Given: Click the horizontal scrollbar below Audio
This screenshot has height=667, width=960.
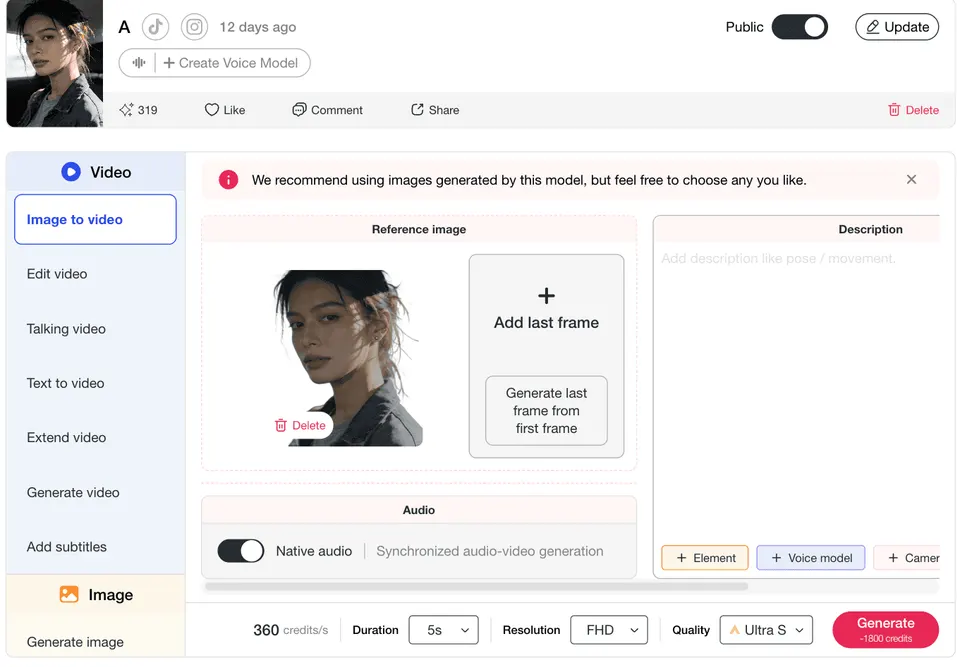Looking at the screenshot, I should 476,586.
